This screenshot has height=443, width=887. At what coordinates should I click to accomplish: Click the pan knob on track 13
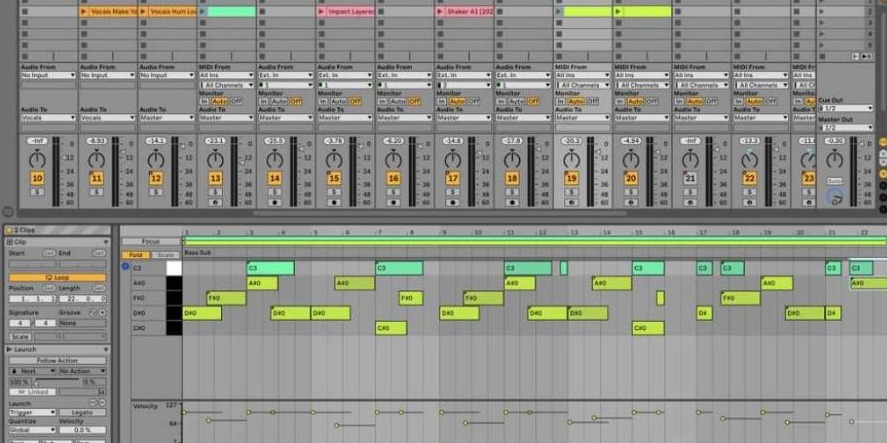click(215, 160)
